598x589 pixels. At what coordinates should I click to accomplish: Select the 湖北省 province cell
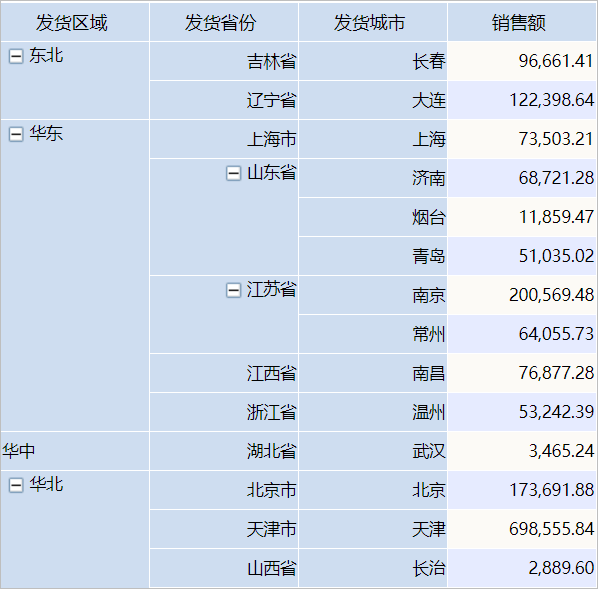point(224,451)
